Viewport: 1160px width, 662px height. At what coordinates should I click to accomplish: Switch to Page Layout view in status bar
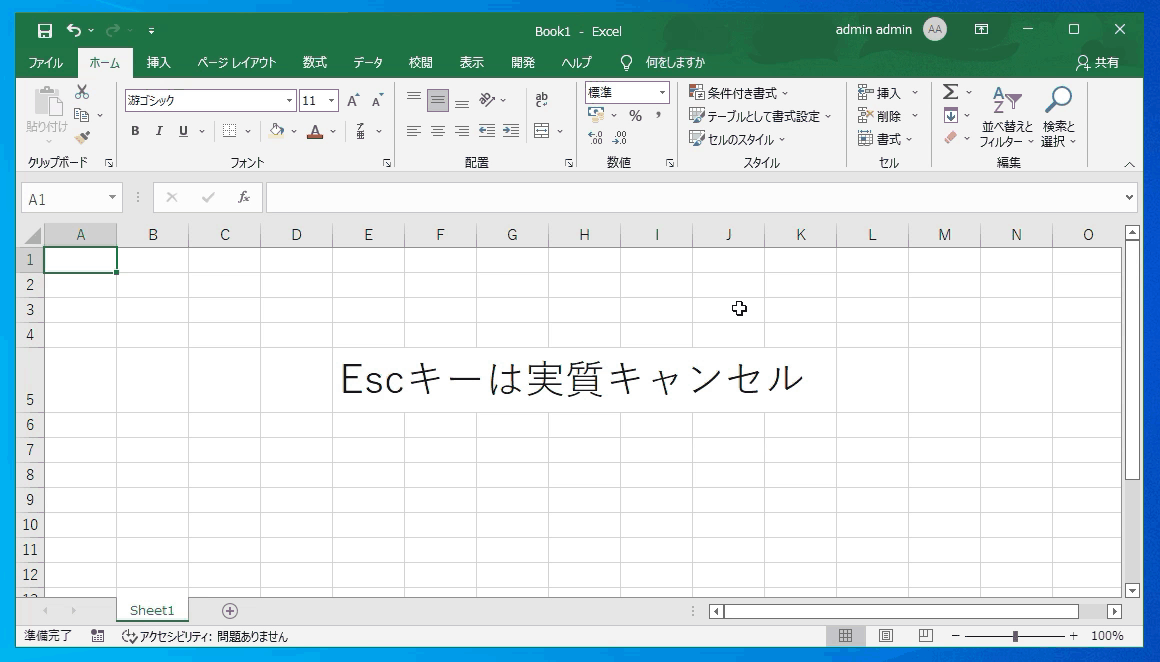tap(884, 635)
